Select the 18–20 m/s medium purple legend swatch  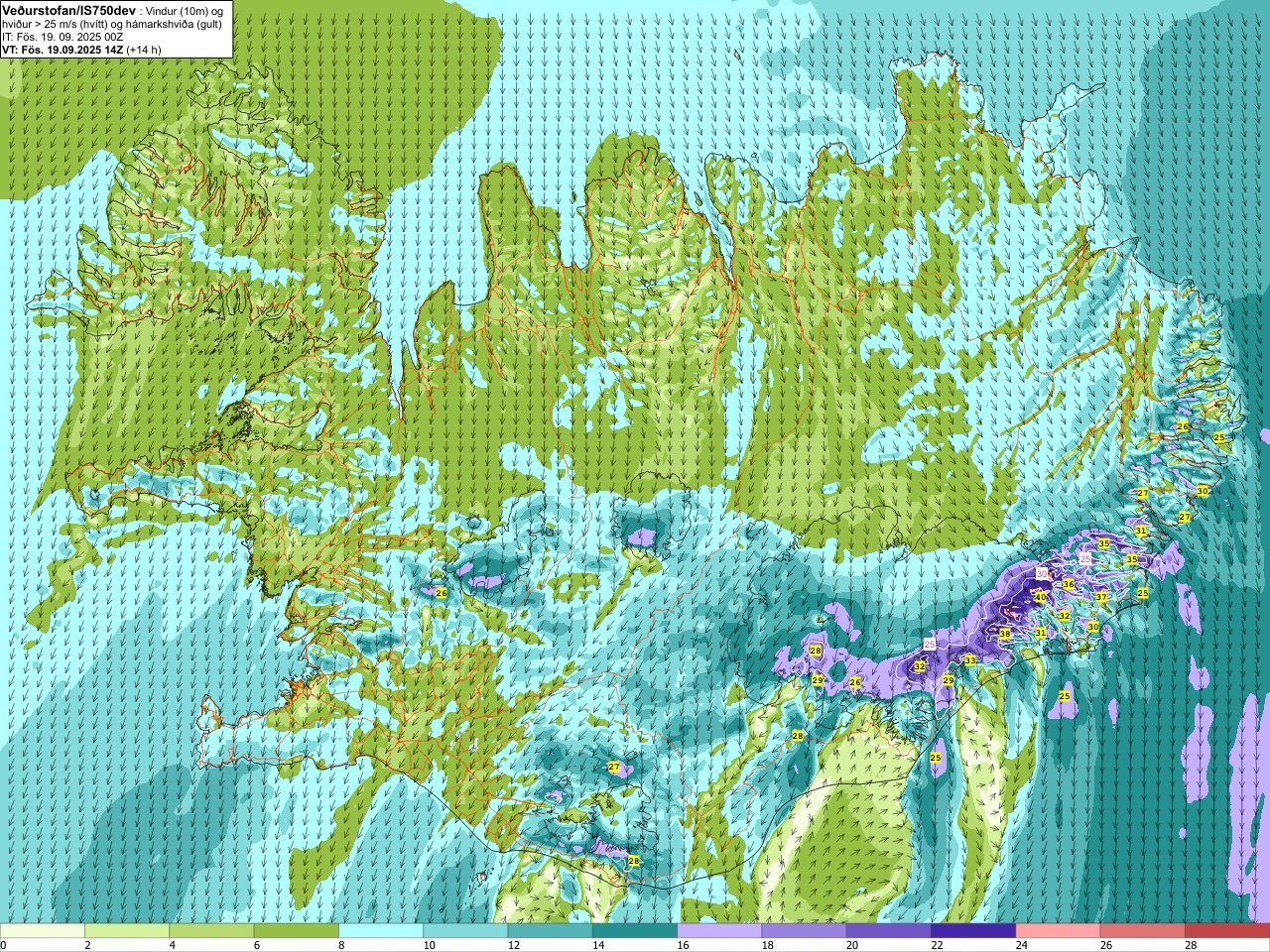(x=804, y=930)
